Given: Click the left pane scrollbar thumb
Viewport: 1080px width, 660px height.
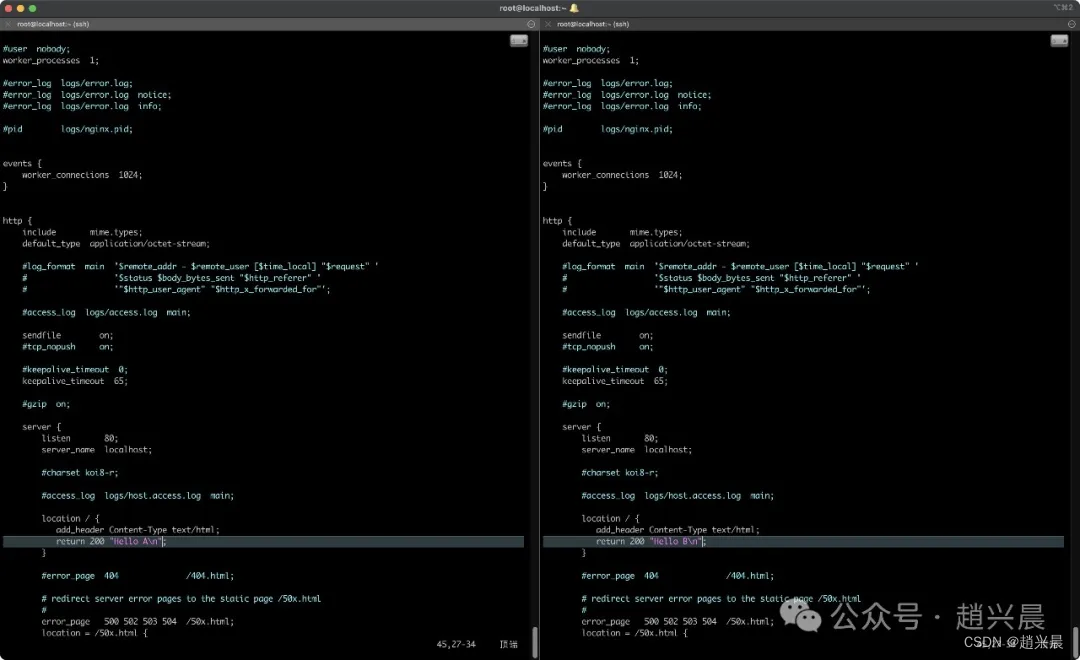Looking at the screenshot, I should coord(534,642).
